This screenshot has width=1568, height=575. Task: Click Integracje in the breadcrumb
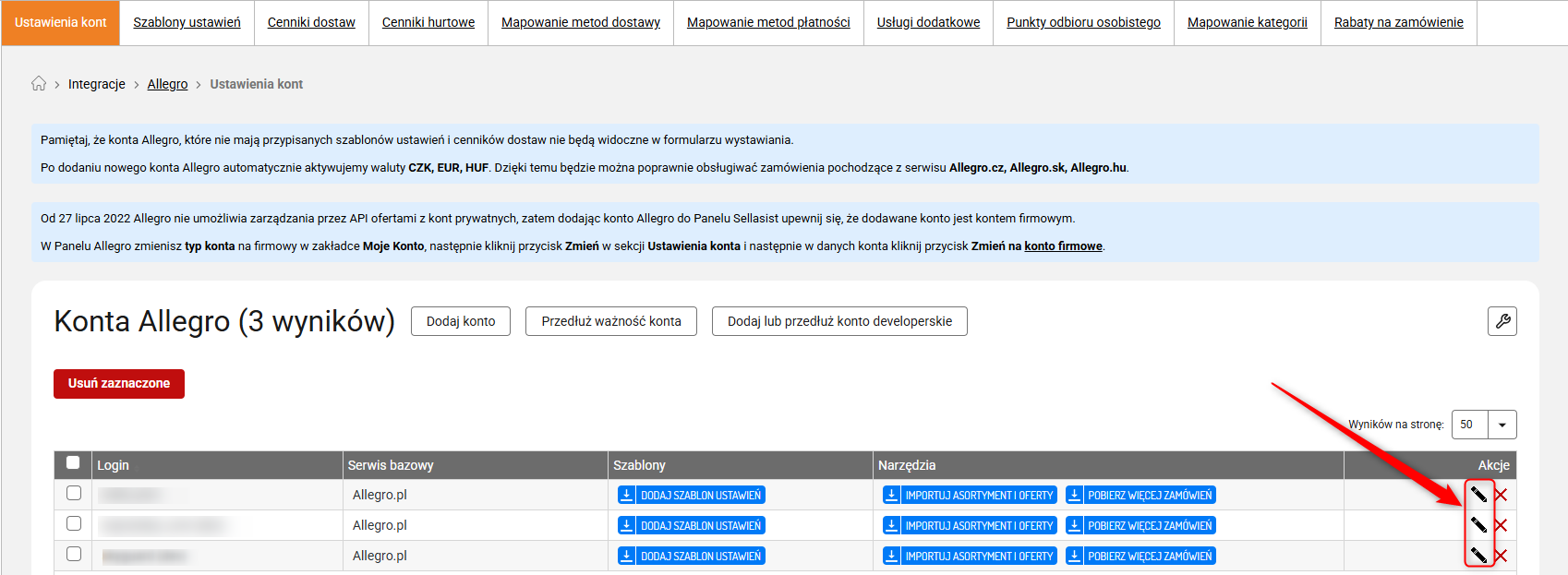click(x=97, y=84)
